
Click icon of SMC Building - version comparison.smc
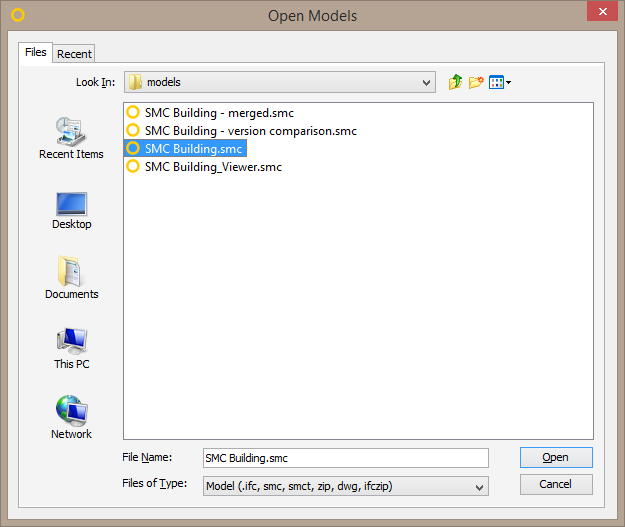133,130
